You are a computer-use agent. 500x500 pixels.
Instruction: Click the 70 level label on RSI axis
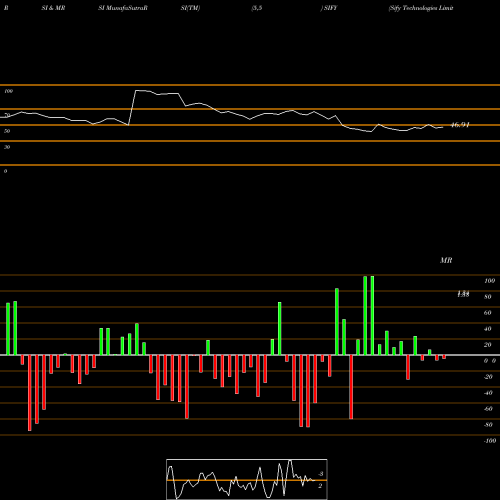pyautogui.click(x=7, y=115)
